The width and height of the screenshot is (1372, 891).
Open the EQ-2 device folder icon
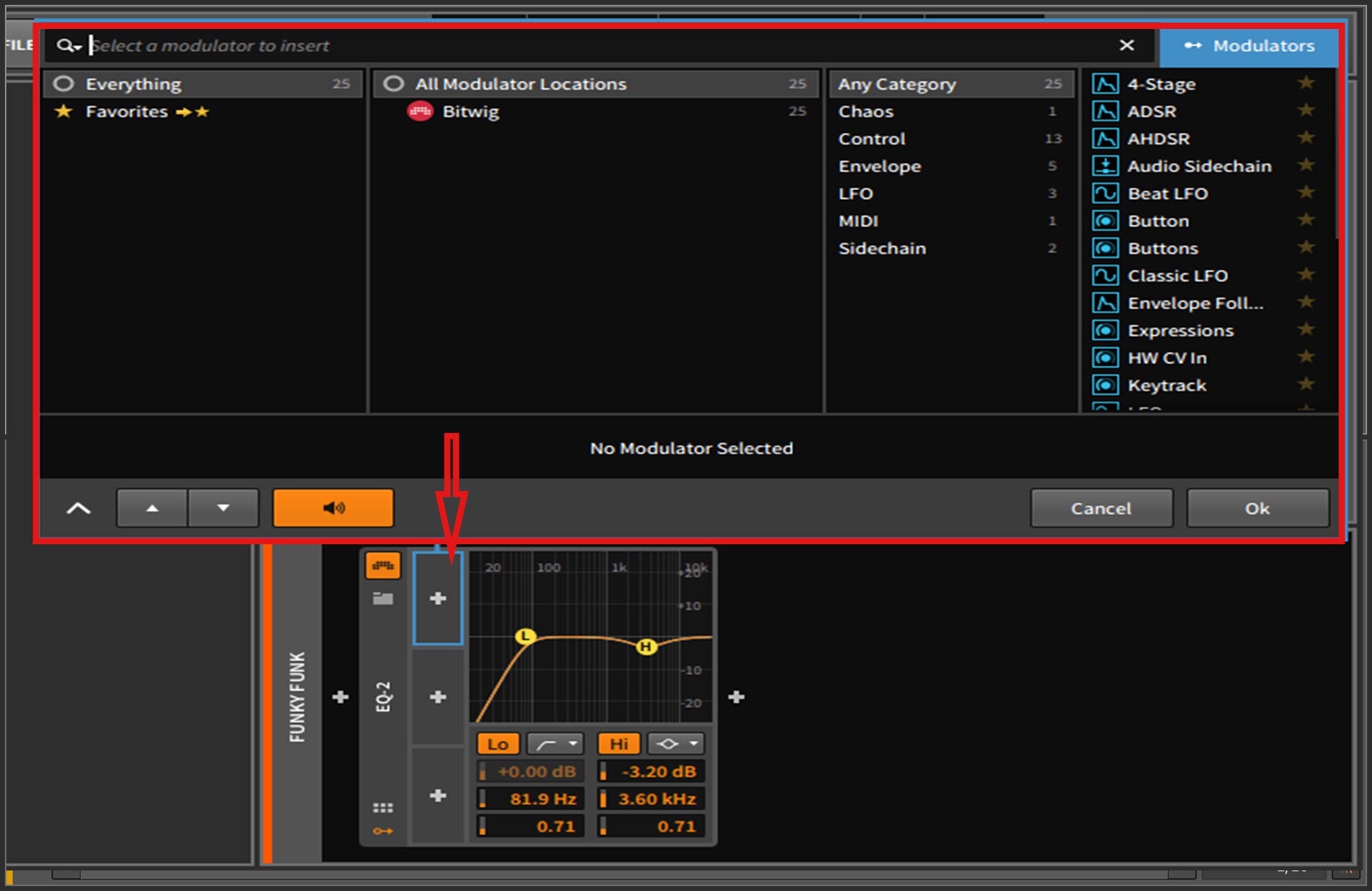(383, 599)
